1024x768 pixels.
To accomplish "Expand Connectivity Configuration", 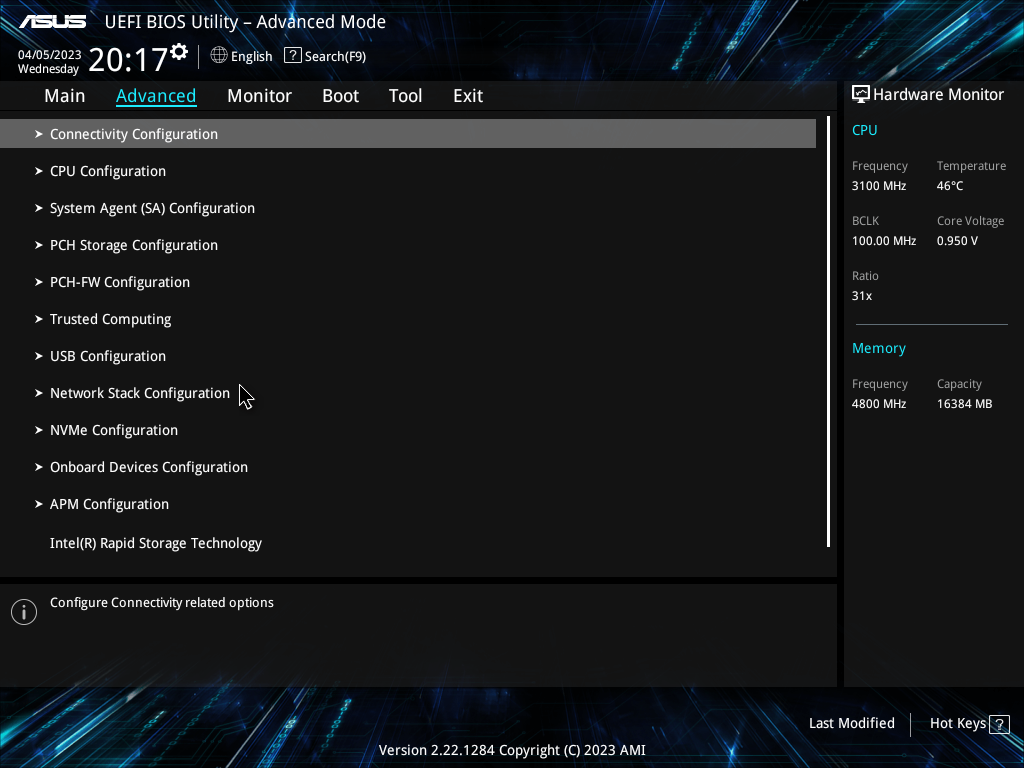I will click(x=134, y=133).
